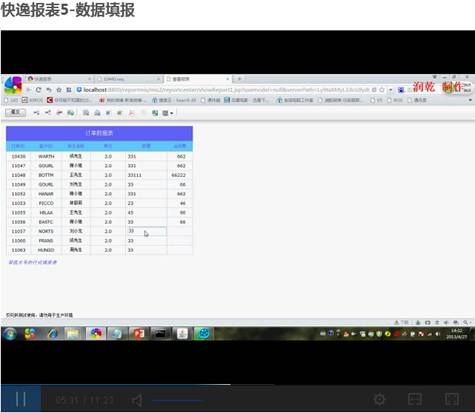Pause the video playback
475x413 pixels.
pyautogui.click(x=21, y=399)
